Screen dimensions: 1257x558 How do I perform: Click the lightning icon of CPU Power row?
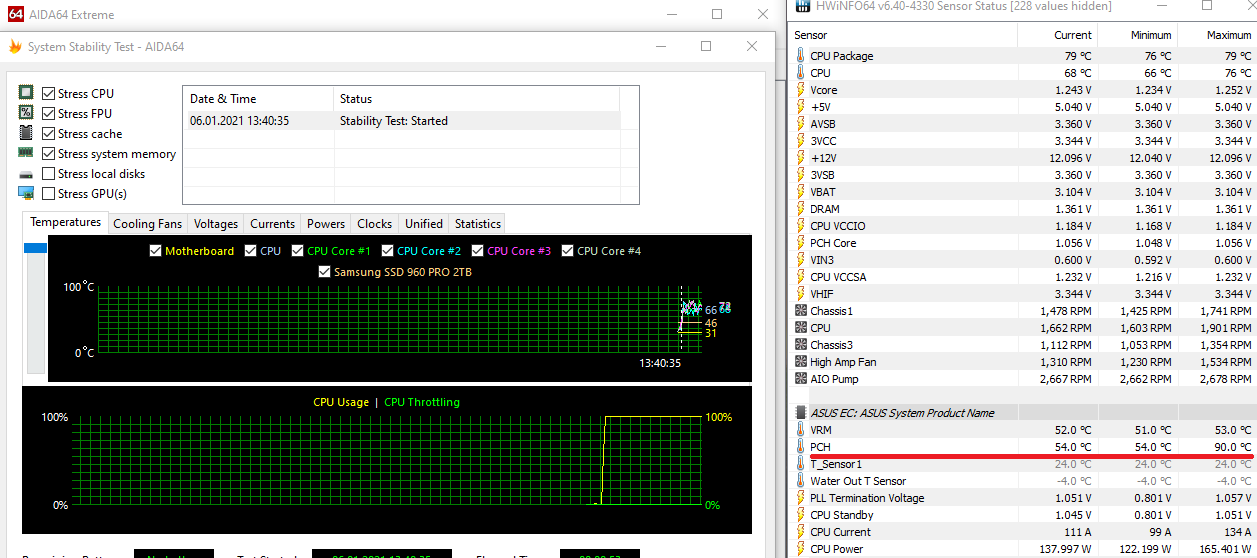(800, 549)
